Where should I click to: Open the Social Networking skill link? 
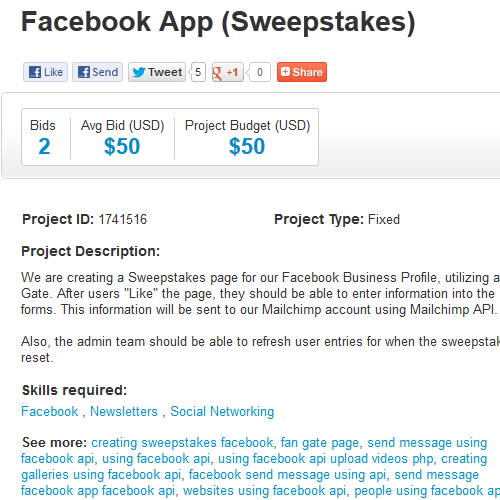(x=222, y=411)
